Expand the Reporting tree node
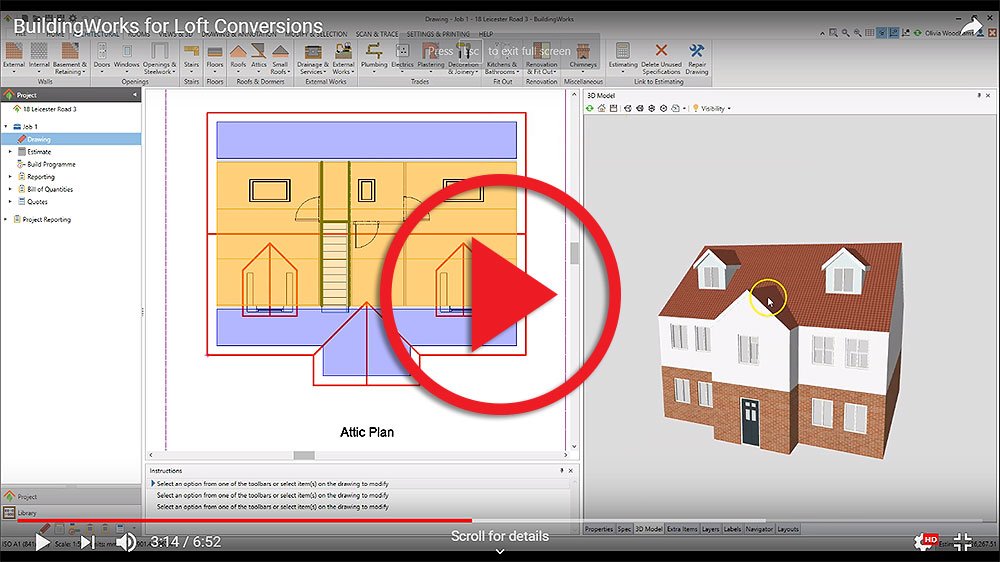Viewport: 1000px width, 562px height. [10, 177]
